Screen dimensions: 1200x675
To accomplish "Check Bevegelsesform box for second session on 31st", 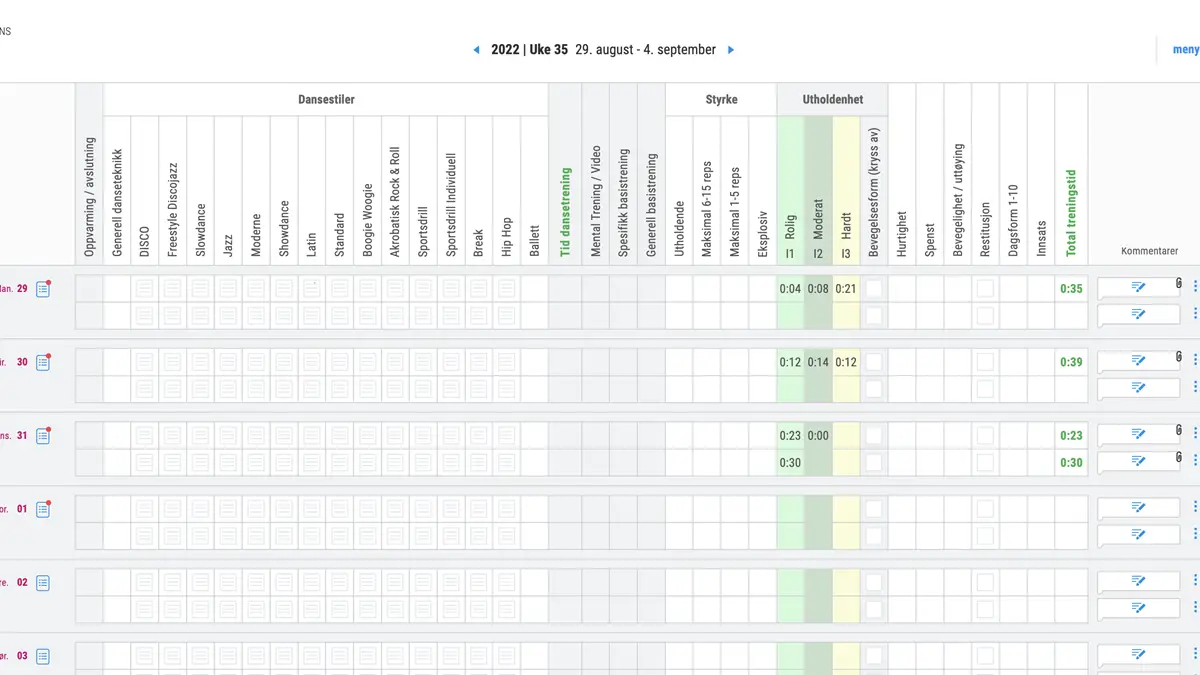I will 874,463.
